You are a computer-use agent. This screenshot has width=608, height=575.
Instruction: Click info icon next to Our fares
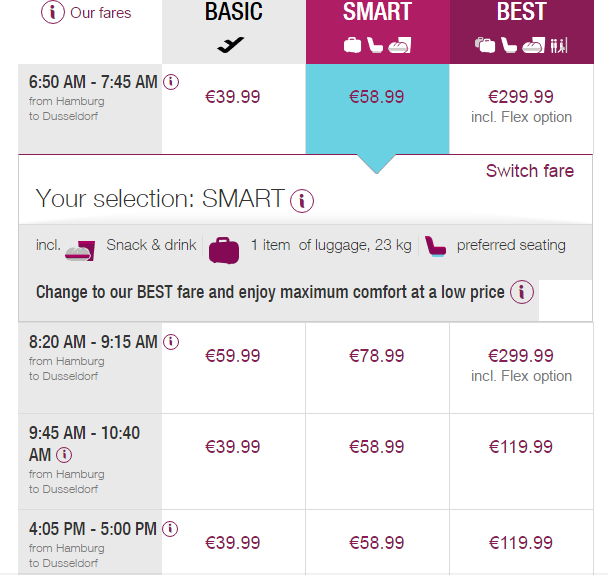54,13
